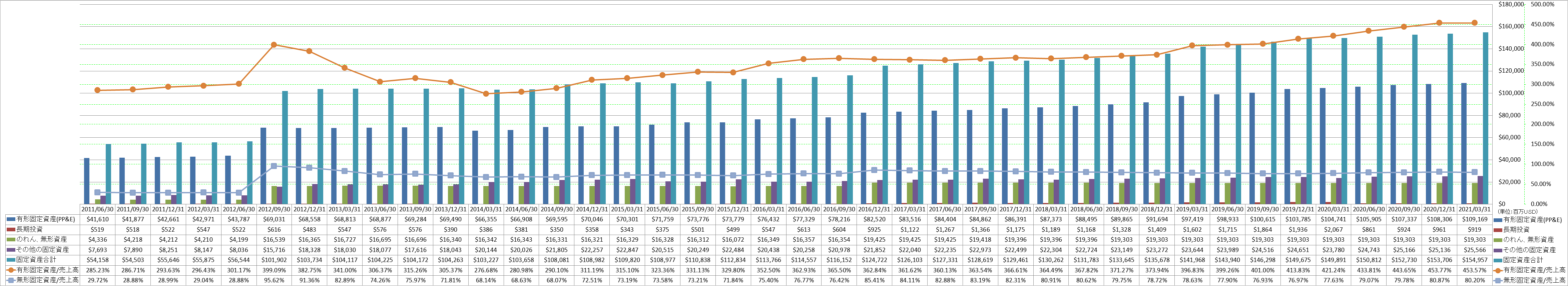Click the 399.09% ratio cell

click(274, 270)
